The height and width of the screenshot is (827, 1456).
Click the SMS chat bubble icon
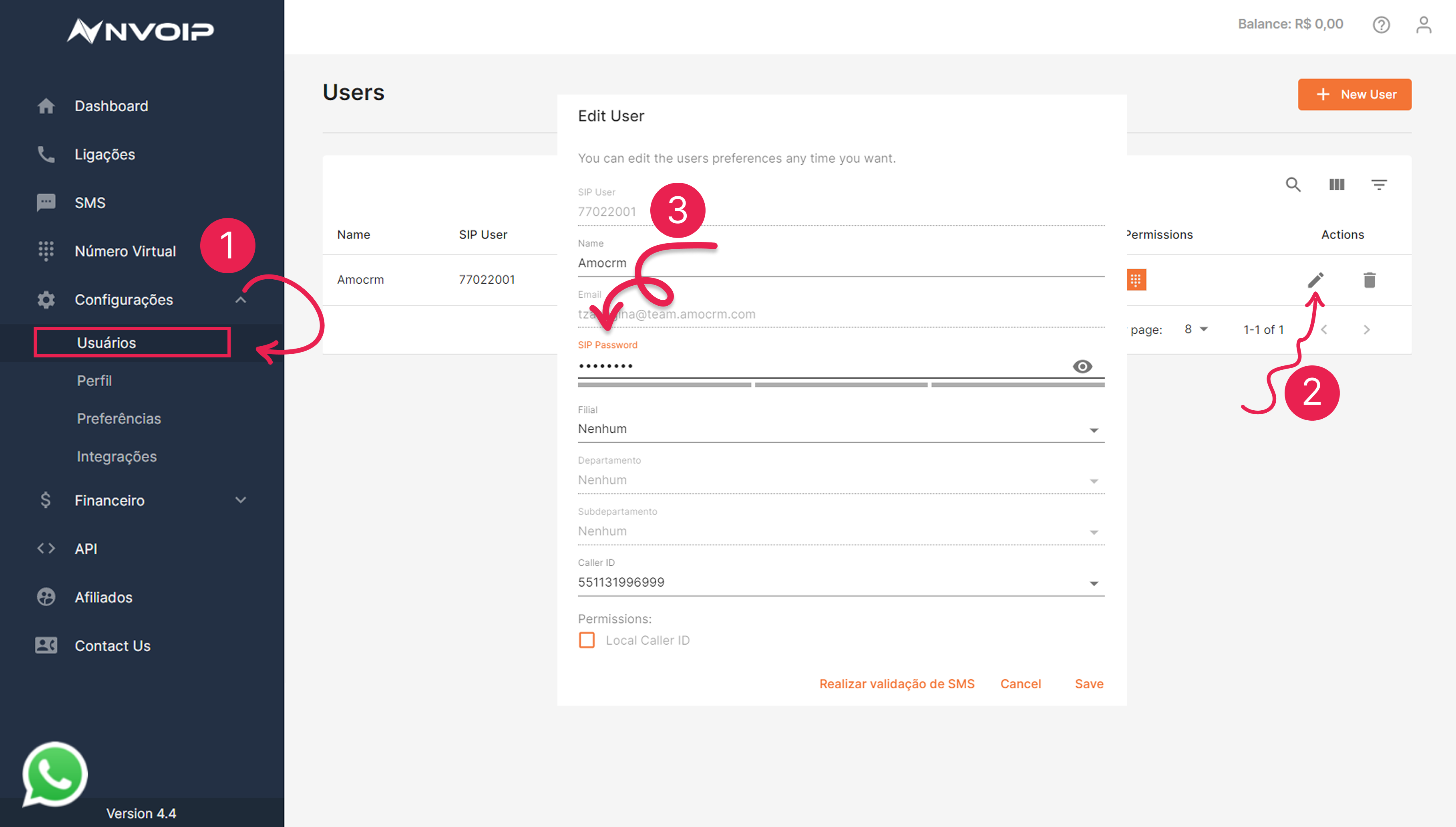pos(46,203)
